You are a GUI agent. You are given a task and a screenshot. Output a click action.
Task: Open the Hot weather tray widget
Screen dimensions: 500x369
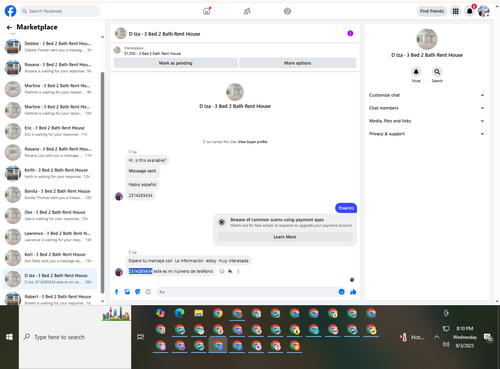click(x=412, y=337)
